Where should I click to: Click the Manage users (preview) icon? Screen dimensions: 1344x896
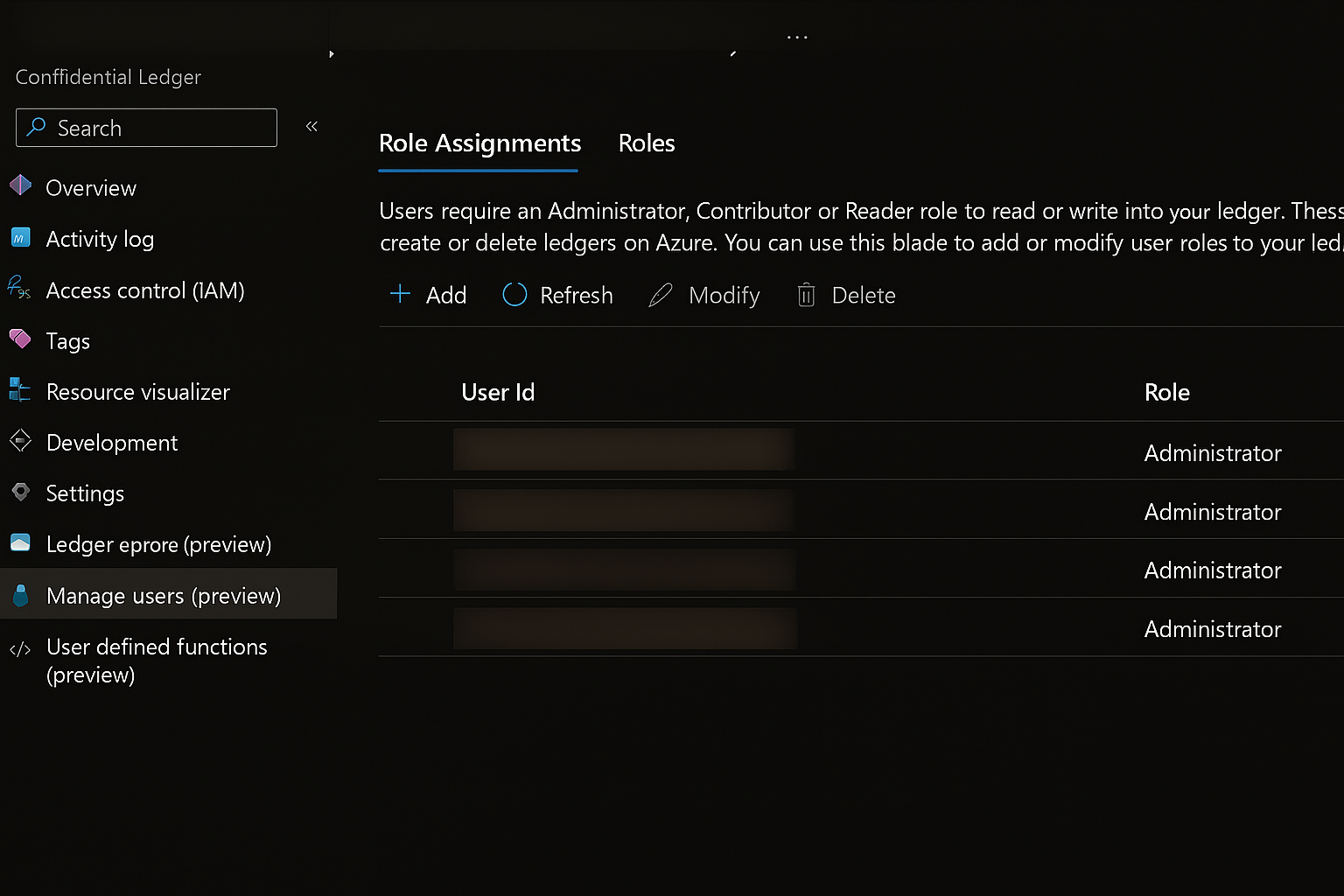(x=21, y=595)
